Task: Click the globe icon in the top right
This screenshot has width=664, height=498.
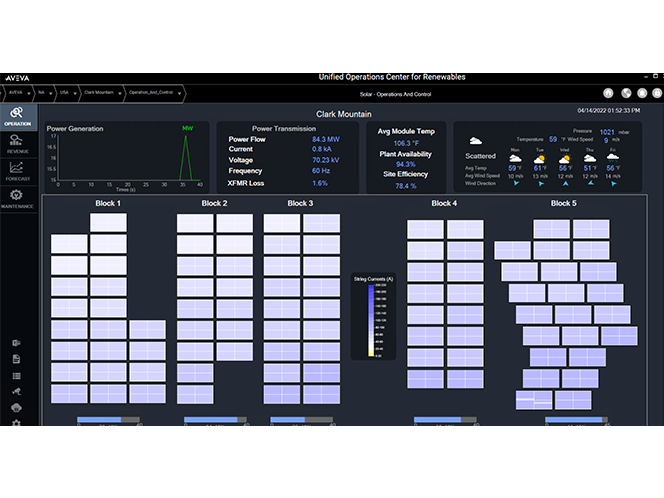Action: click(x=624, y=93)
